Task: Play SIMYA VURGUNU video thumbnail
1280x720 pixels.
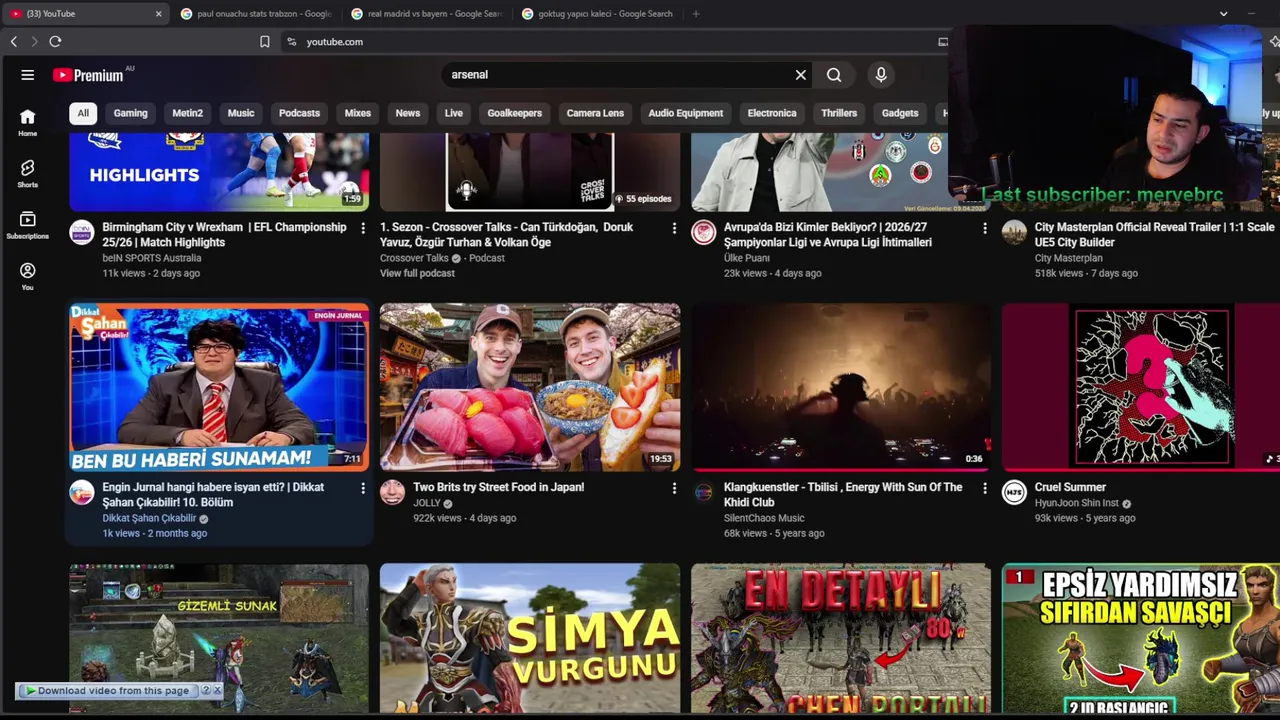Action: click(x=530, y=639)
